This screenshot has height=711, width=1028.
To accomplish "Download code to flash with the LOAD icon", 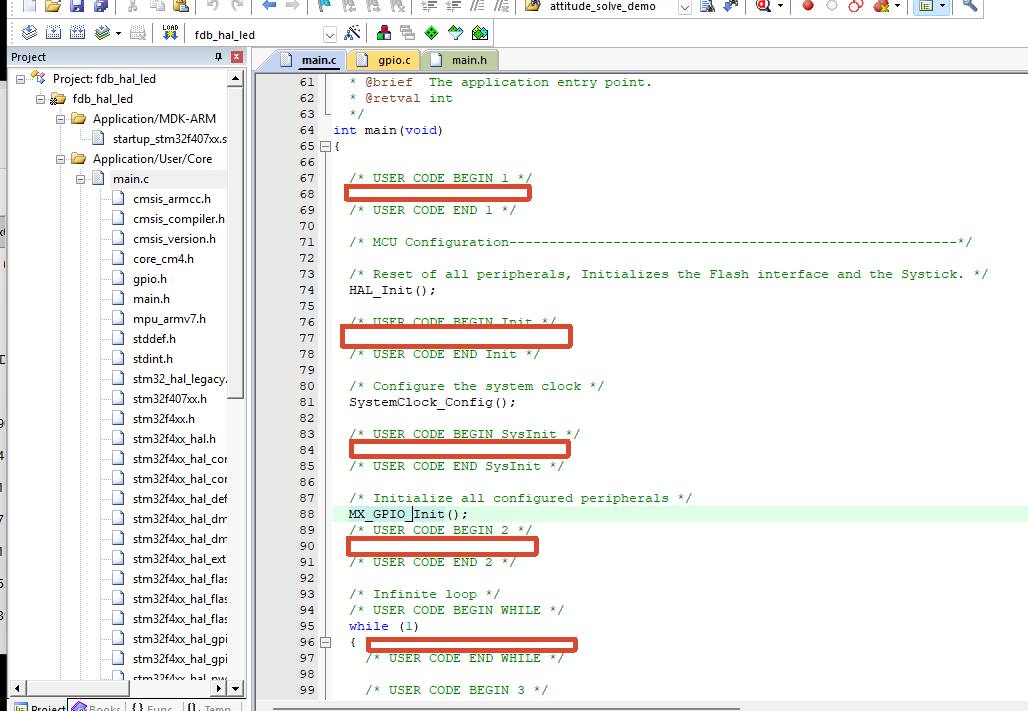I will click(x=170, y=33).
